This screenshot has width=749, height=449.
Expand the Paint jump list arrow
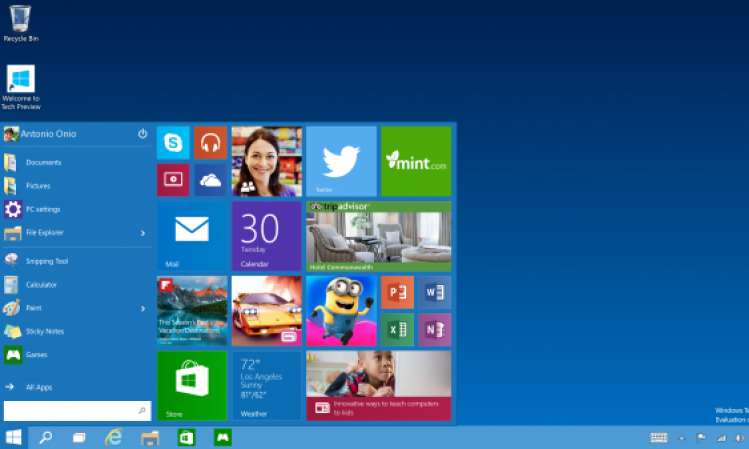(x=142, y=309)
